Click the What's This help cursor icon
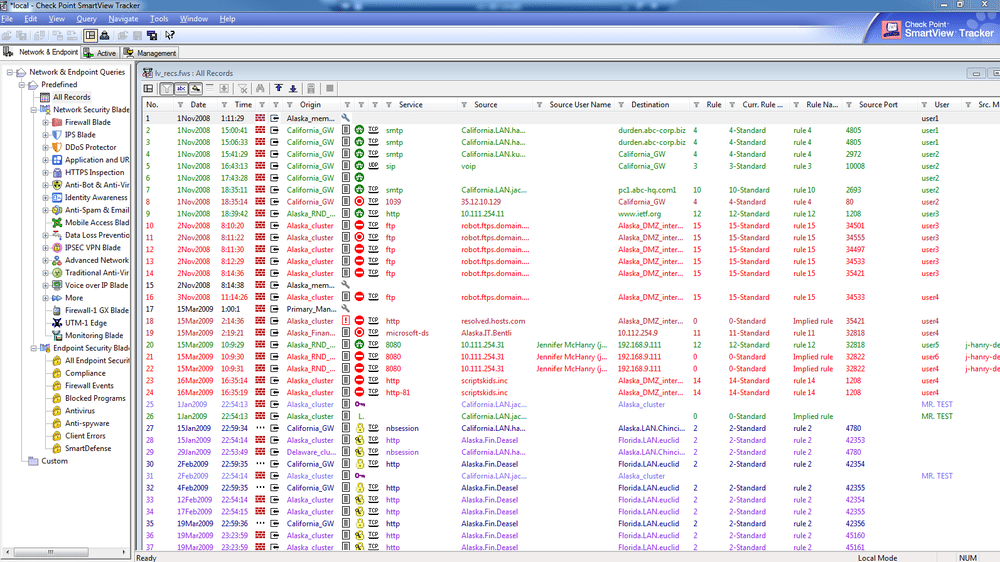Screen dimensions: 1000x562 point(170,35)
